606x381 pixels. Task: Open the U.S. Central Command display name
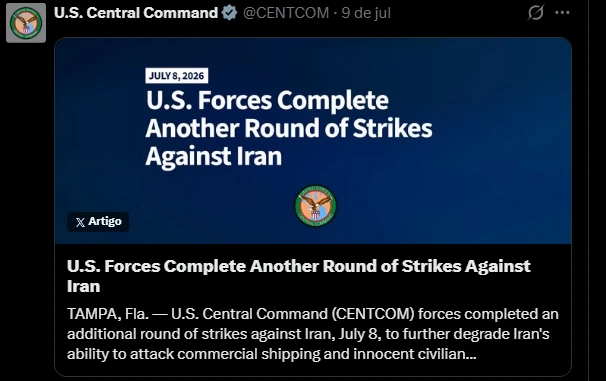click(136, 13)
